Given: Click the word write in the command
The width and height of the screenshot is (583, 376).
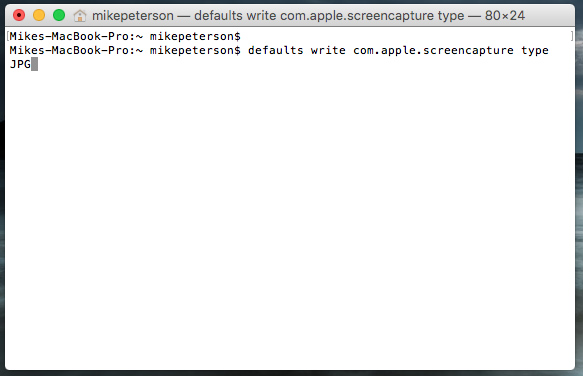Looking at the screenshot, I should tap(328, 50).
